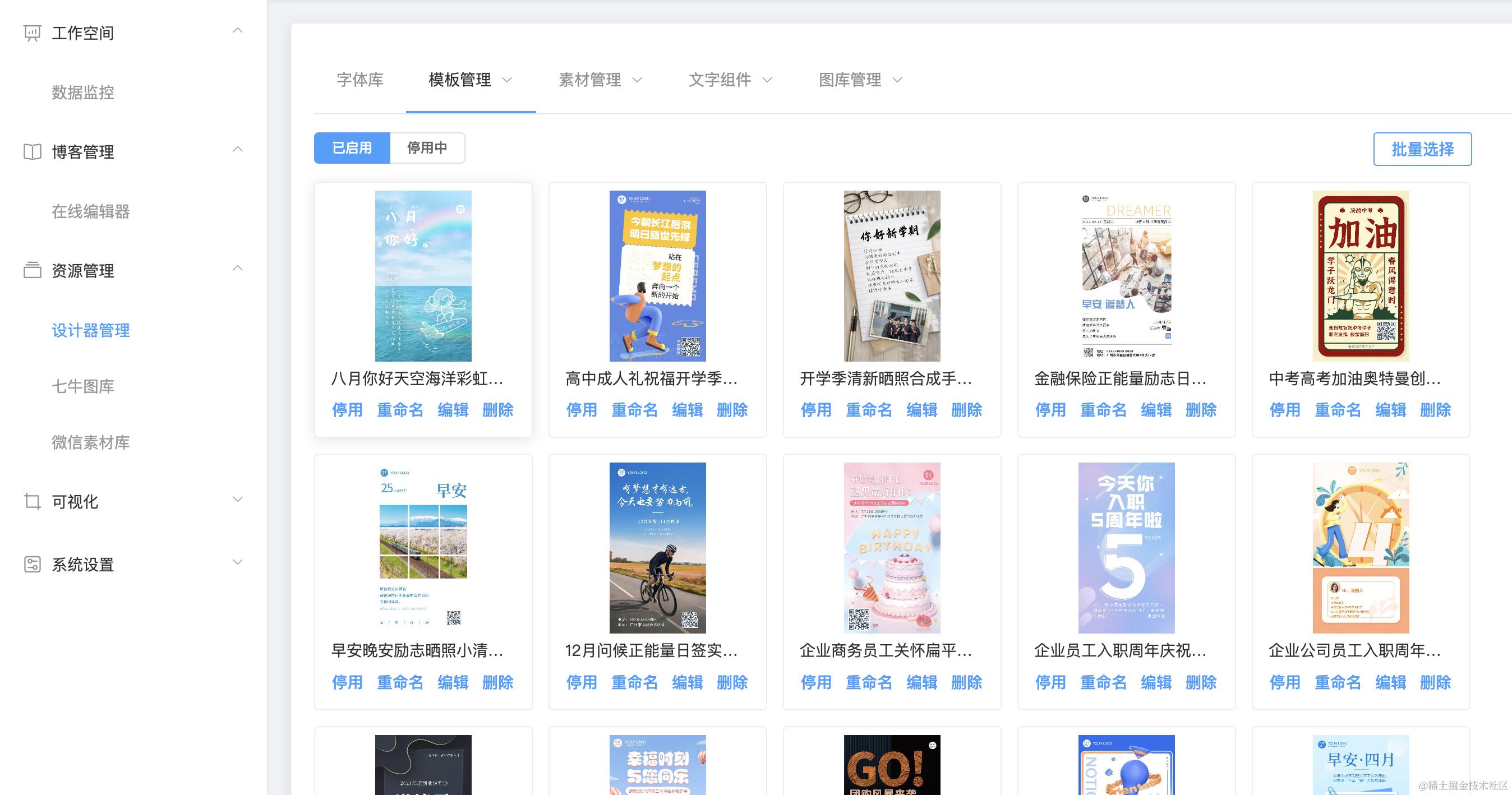Expand the 系统设置 sidebar section
This screenshot has height=795, width=1512.
(x=238, y=562)
